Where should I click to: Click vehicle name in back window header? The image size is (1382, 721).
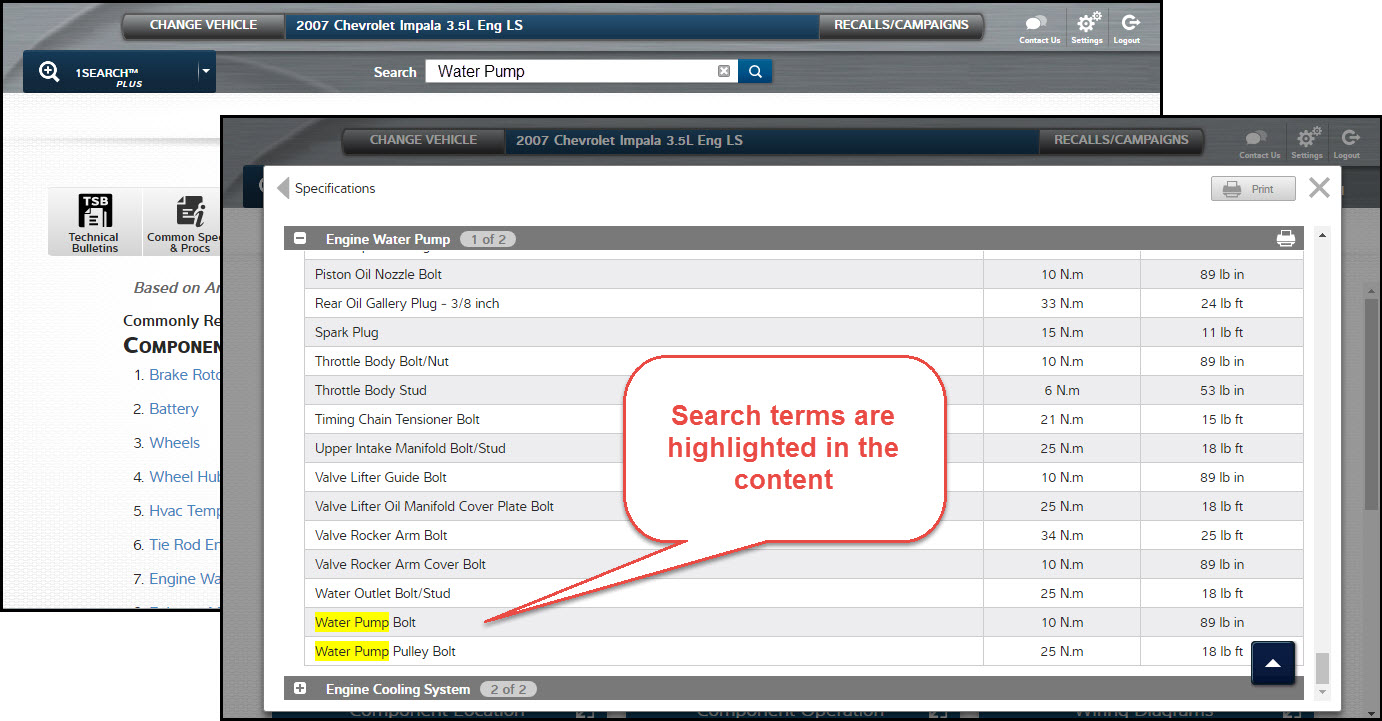[409, 25]
